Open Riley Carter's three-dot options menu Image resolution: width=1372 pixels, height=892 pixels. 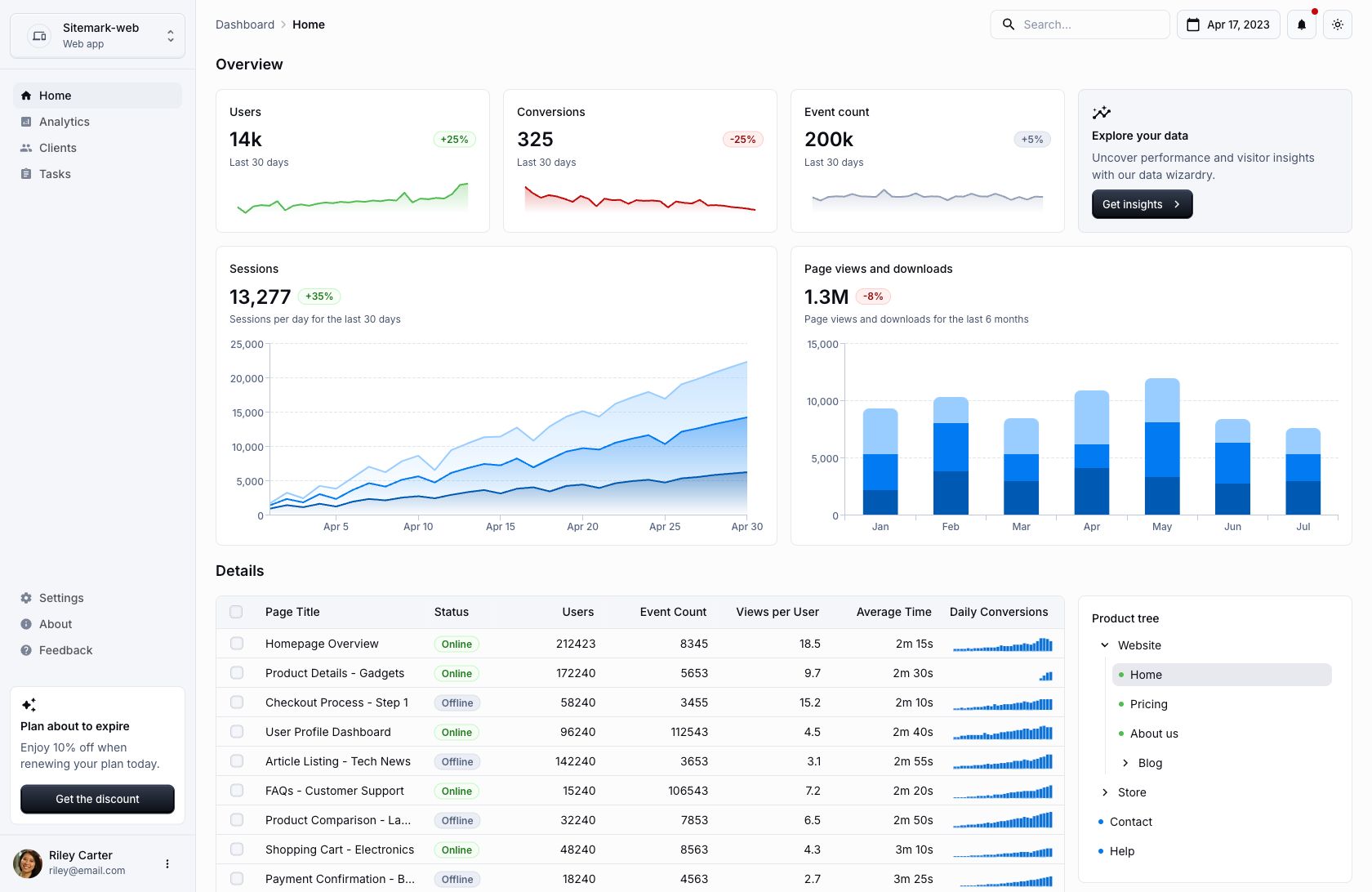(167, 863)
